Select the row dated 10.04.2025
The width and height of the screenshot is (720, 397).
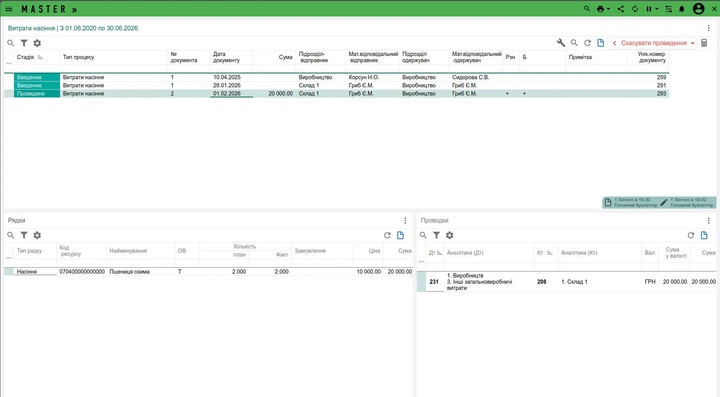tap(337, 77)
